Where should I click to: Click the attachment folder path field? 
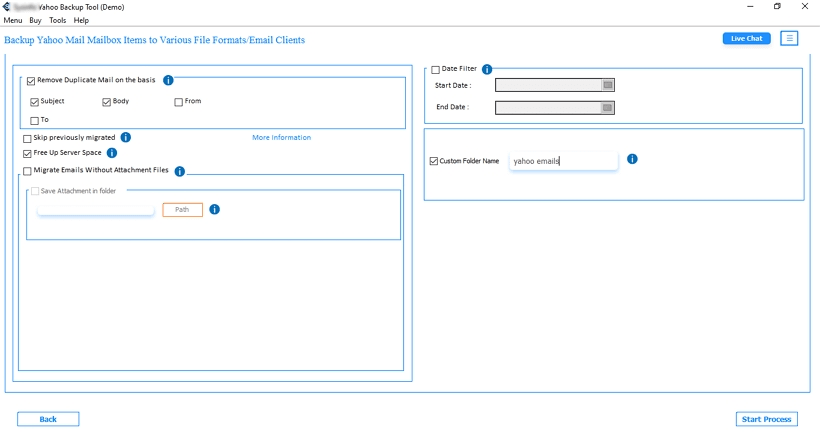(x=96, y=210)
